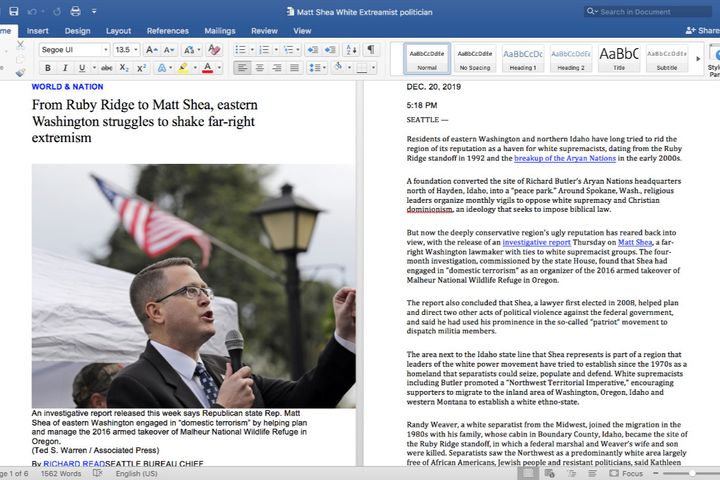Click the Bullets list icon
The width and height of the screenshot is (720, 480).
coord(241,50)
